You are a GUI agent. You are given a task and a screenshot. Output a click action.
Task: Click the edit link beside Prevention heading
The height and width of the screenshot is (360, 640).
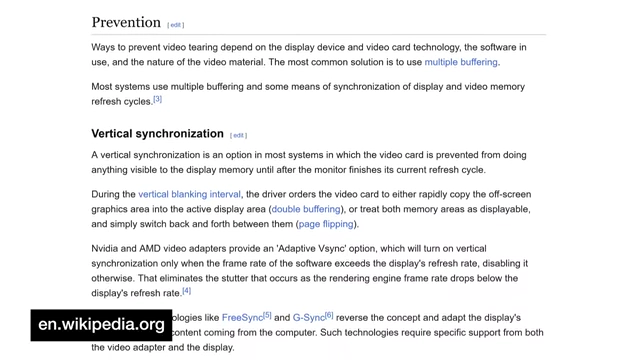click(x=176, y=25)
